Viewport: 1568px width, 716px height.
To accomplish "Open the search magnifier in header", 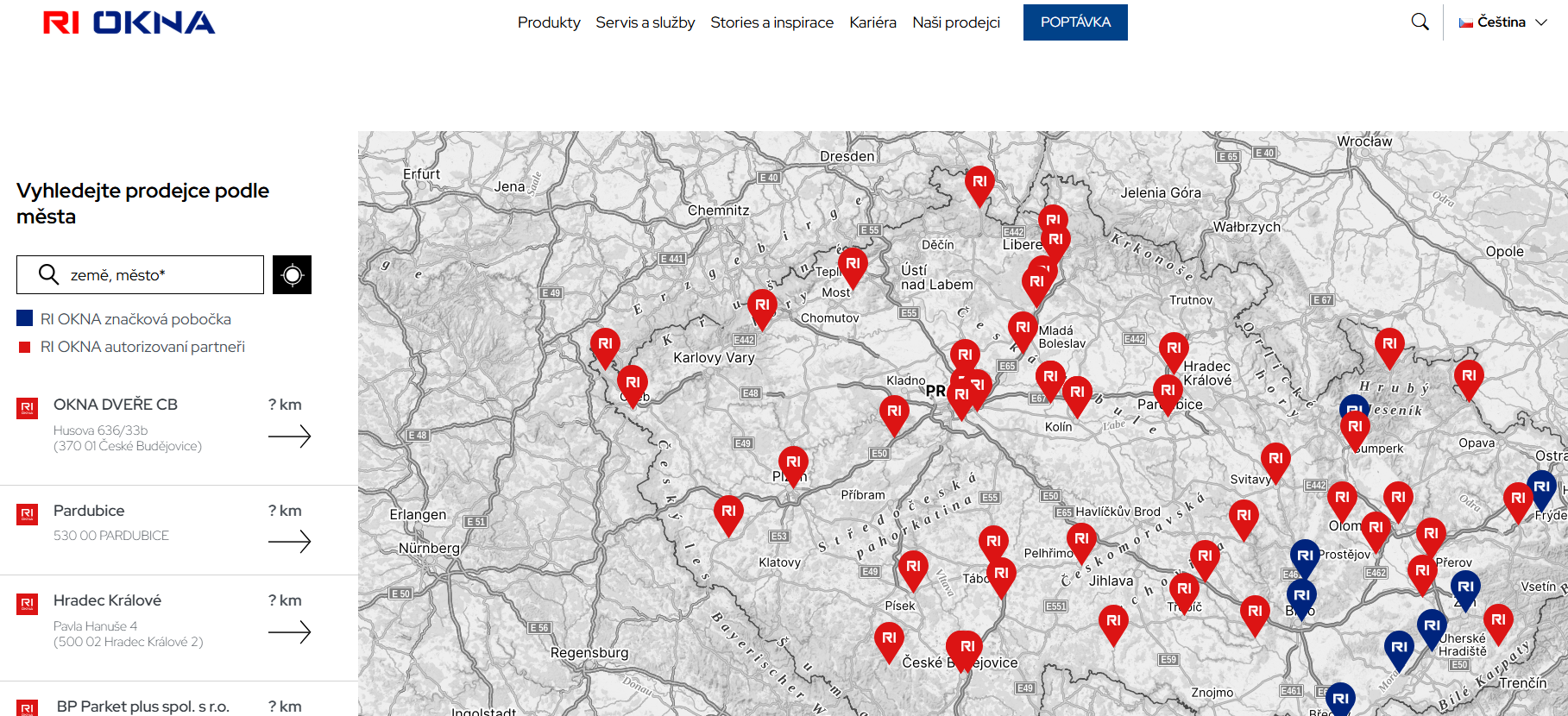I will [x=1420, y=22].
